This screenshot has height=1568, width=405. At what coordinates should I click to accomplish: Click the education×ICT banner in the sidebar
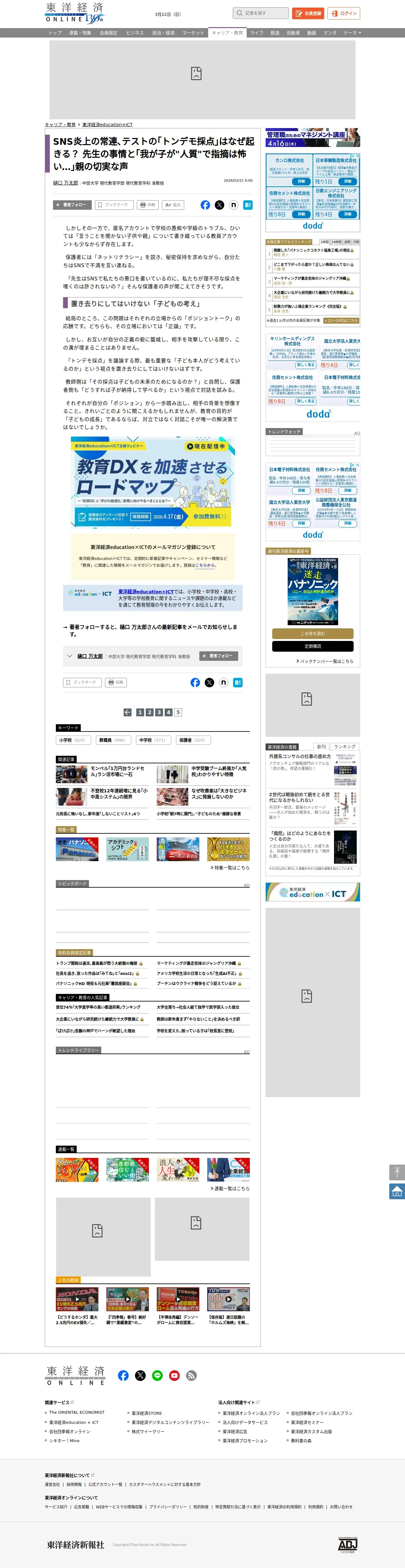313,892
